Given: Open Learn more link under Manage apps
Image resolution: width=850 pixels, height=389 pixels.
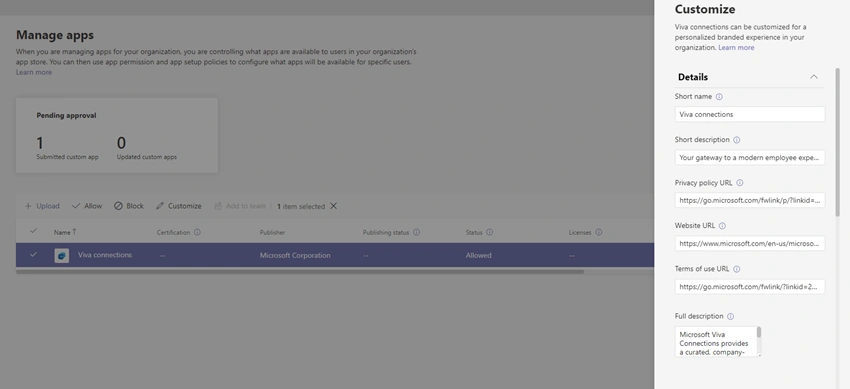Looking at the screenshot, I should point(34,73).
